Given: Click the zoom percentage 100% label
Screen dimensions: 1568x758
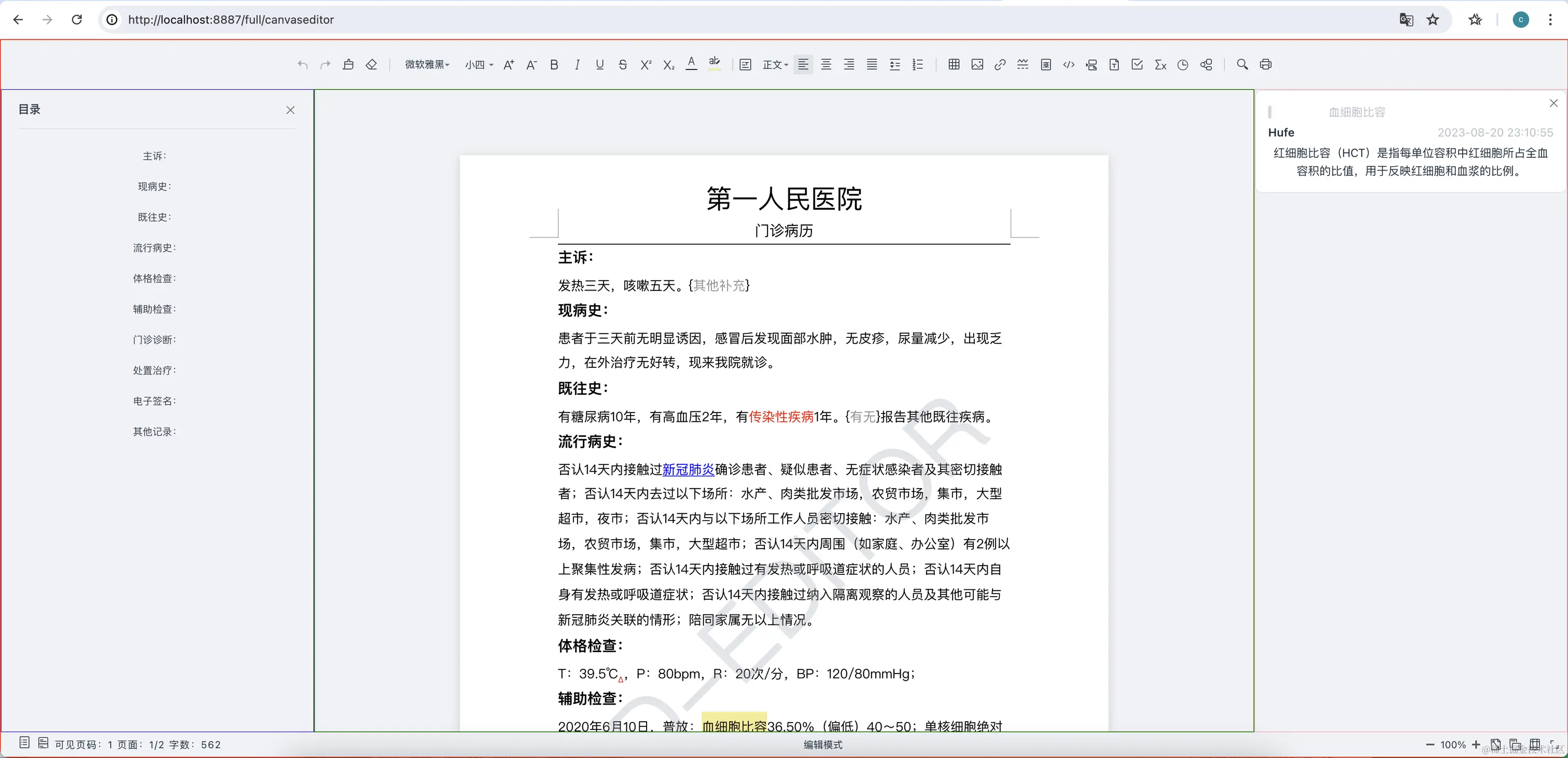Looking at the screenshot, I should [1452, 745].
